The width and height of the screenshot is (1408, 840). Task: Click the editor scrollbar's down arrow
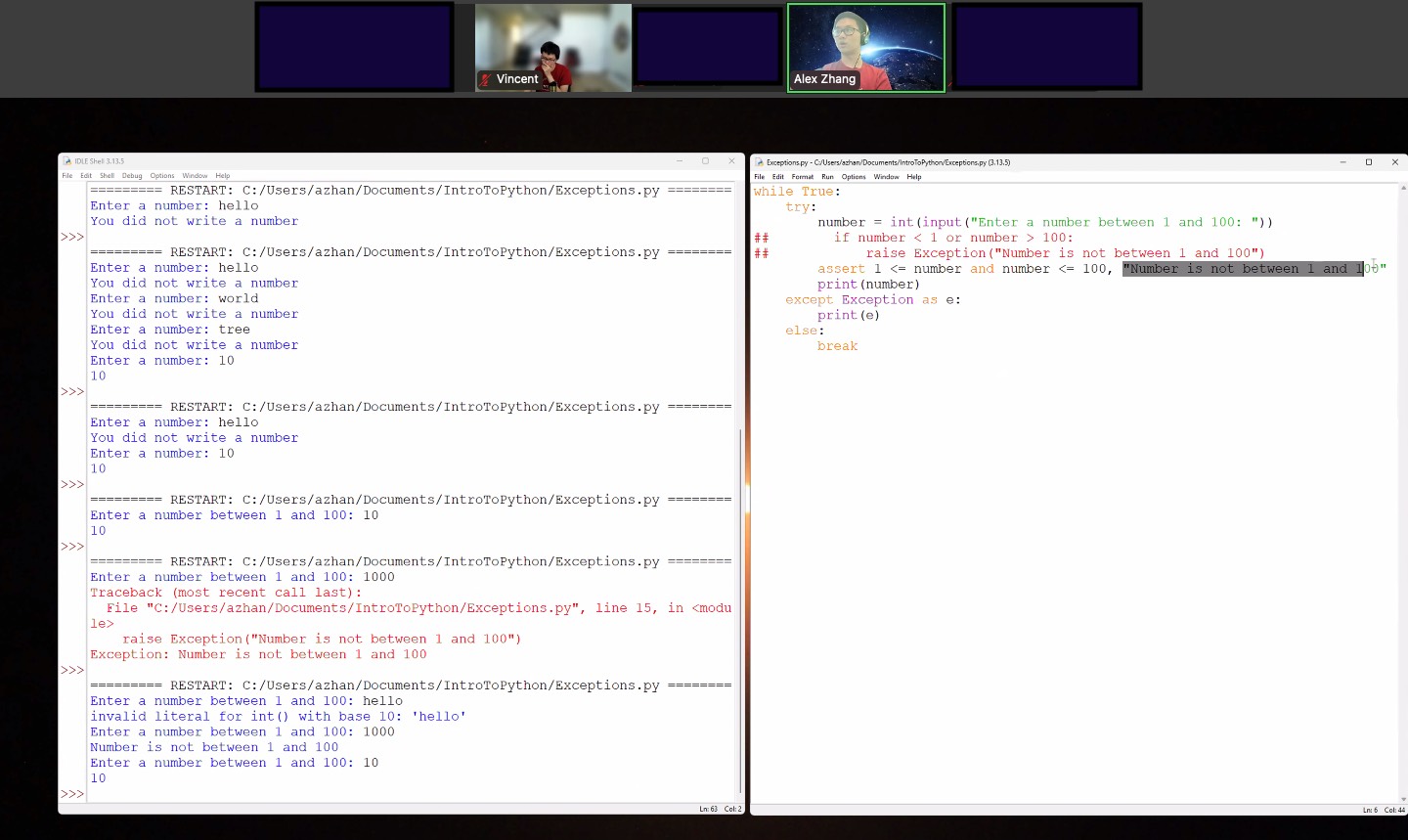click(x=1404, y=799)
